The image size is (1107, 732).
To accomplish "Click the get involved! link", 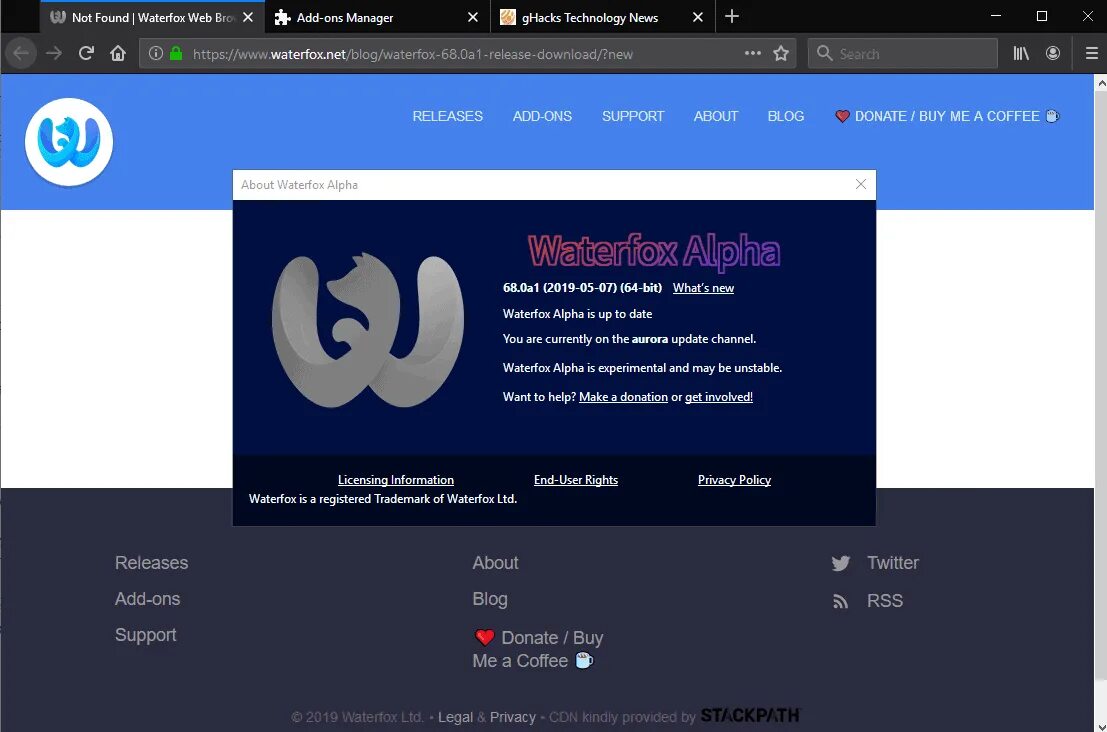I will pyautogui.click(x=719, y=397).
